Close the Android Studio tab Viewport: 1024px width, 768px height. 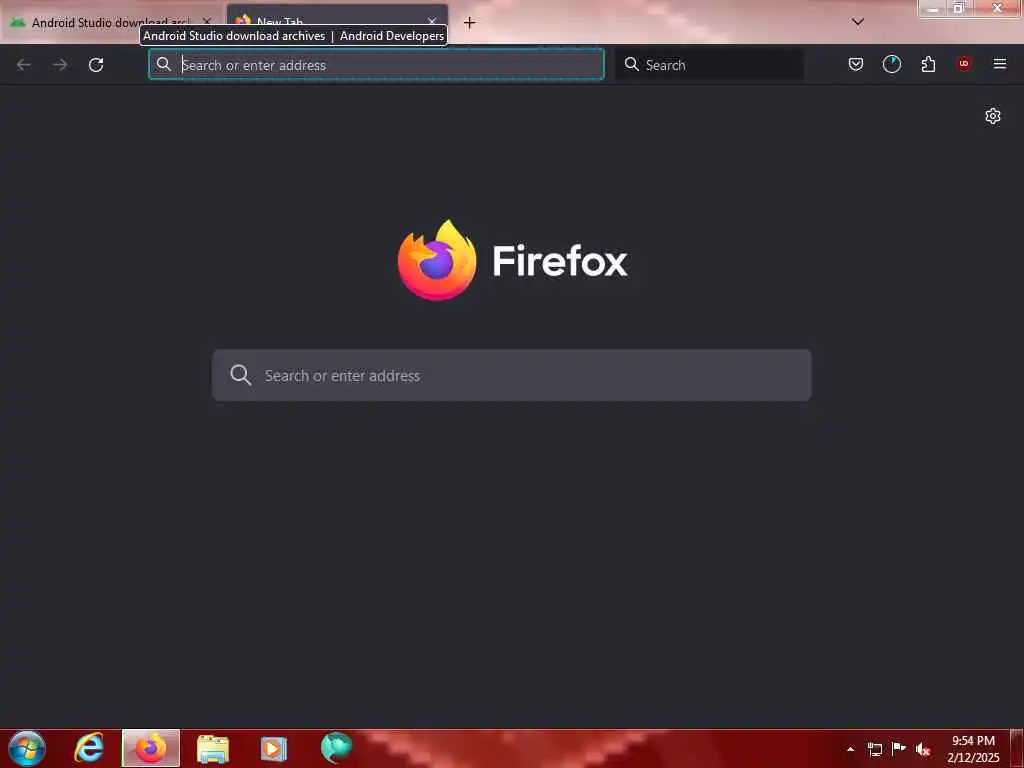point(206,22)
